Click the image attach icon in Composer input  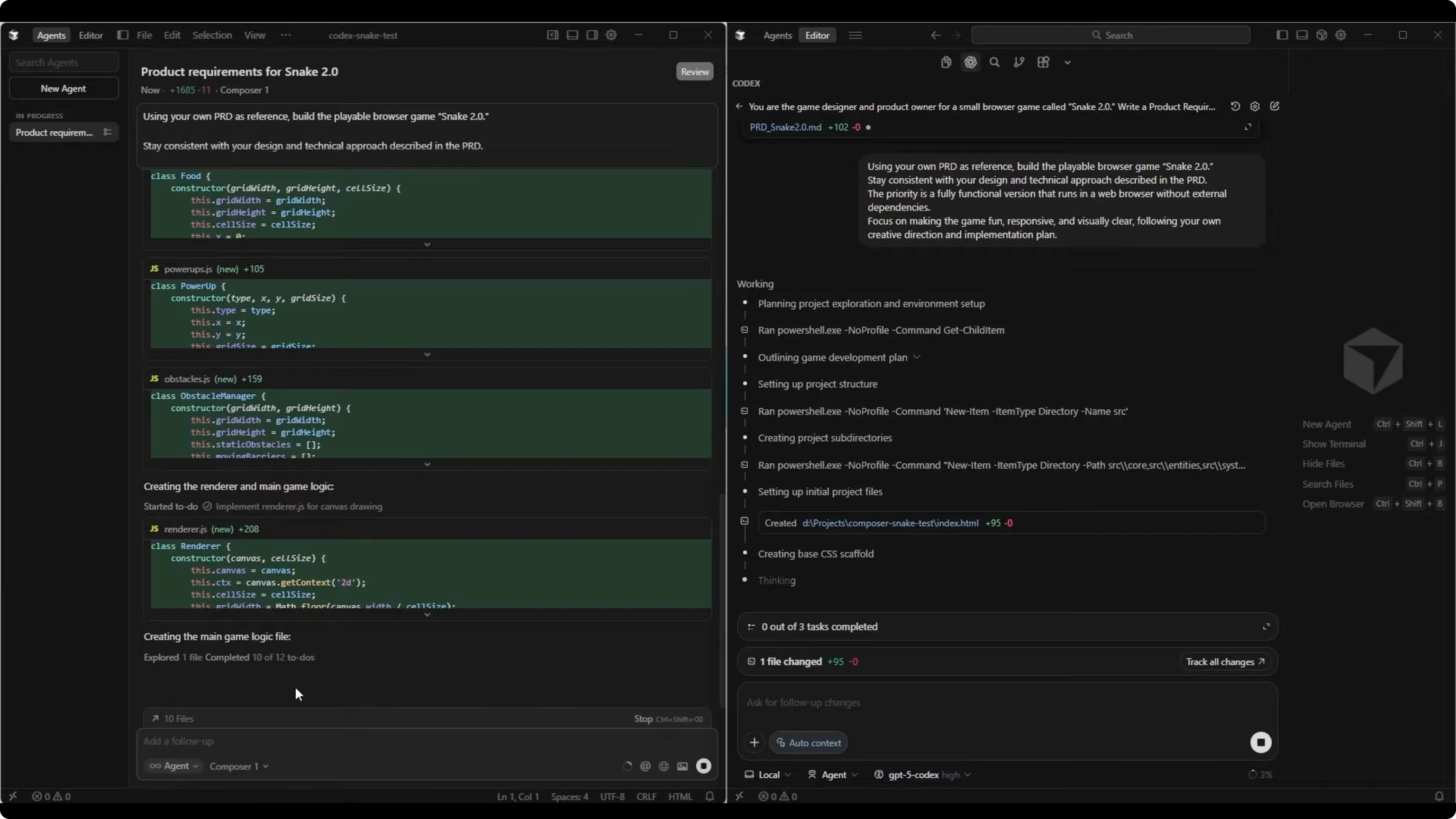(x=683, y=766)
